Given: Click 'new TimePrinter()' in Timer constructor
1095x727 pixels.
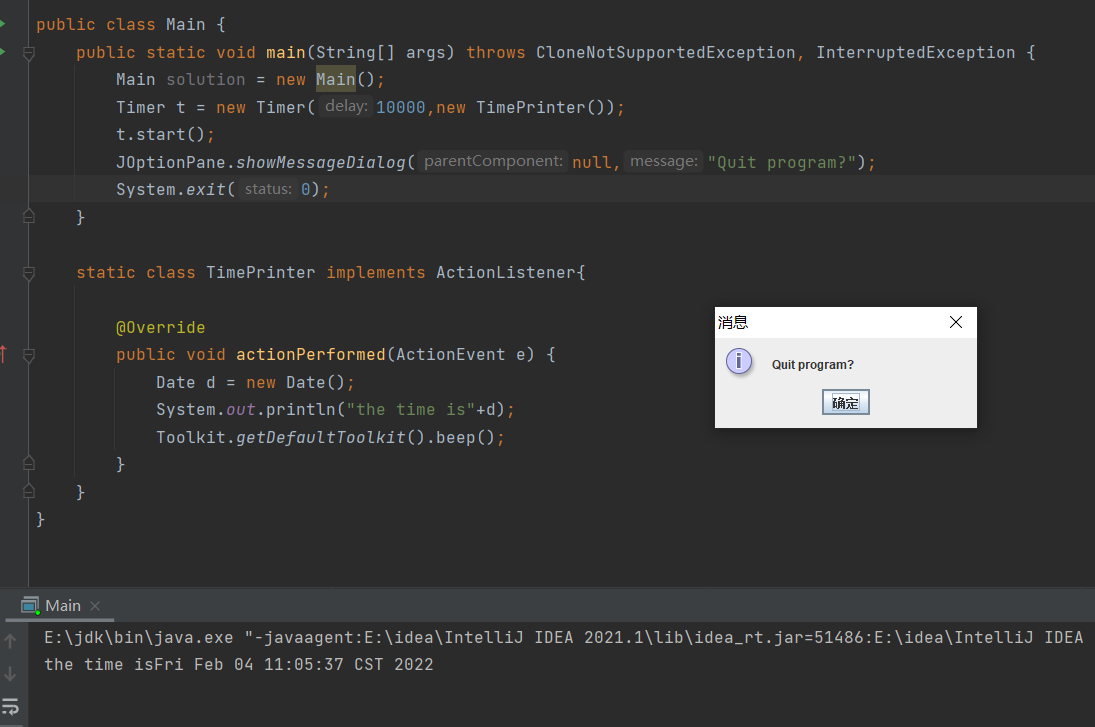Looking at the screenshot, I should [x=520, y=108].
